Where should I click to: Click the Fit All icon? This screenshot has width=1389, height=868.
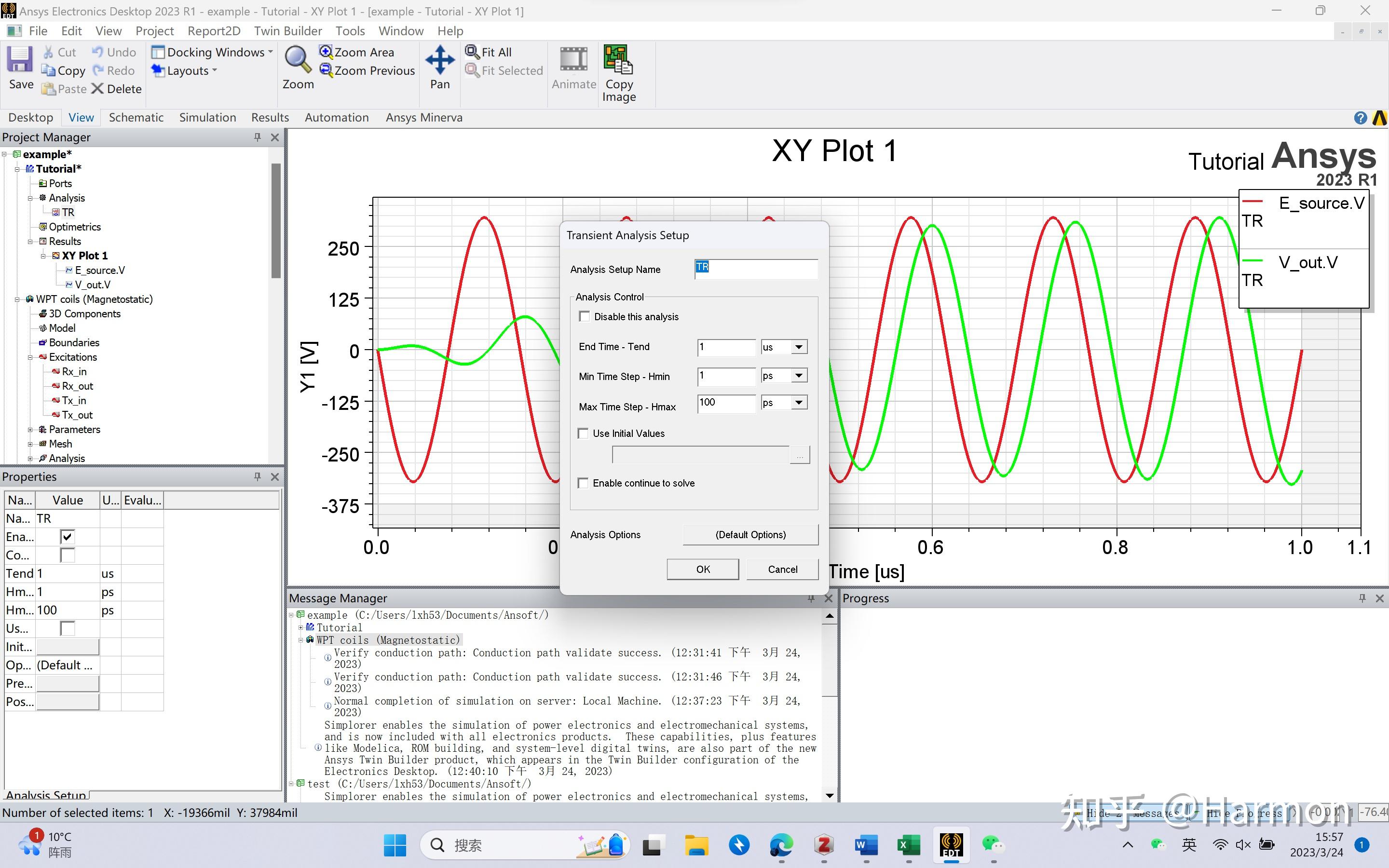[472, 52]
